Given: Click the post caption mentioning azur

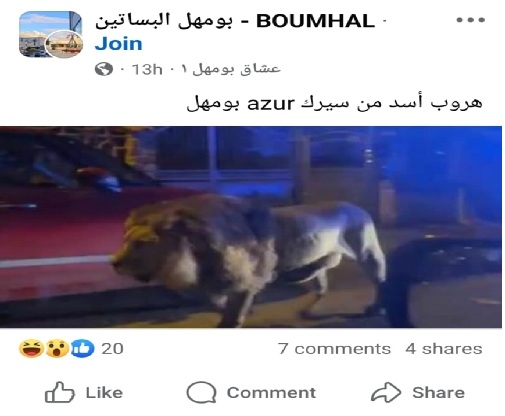Looking at the screenshot, I should [334, 102].
